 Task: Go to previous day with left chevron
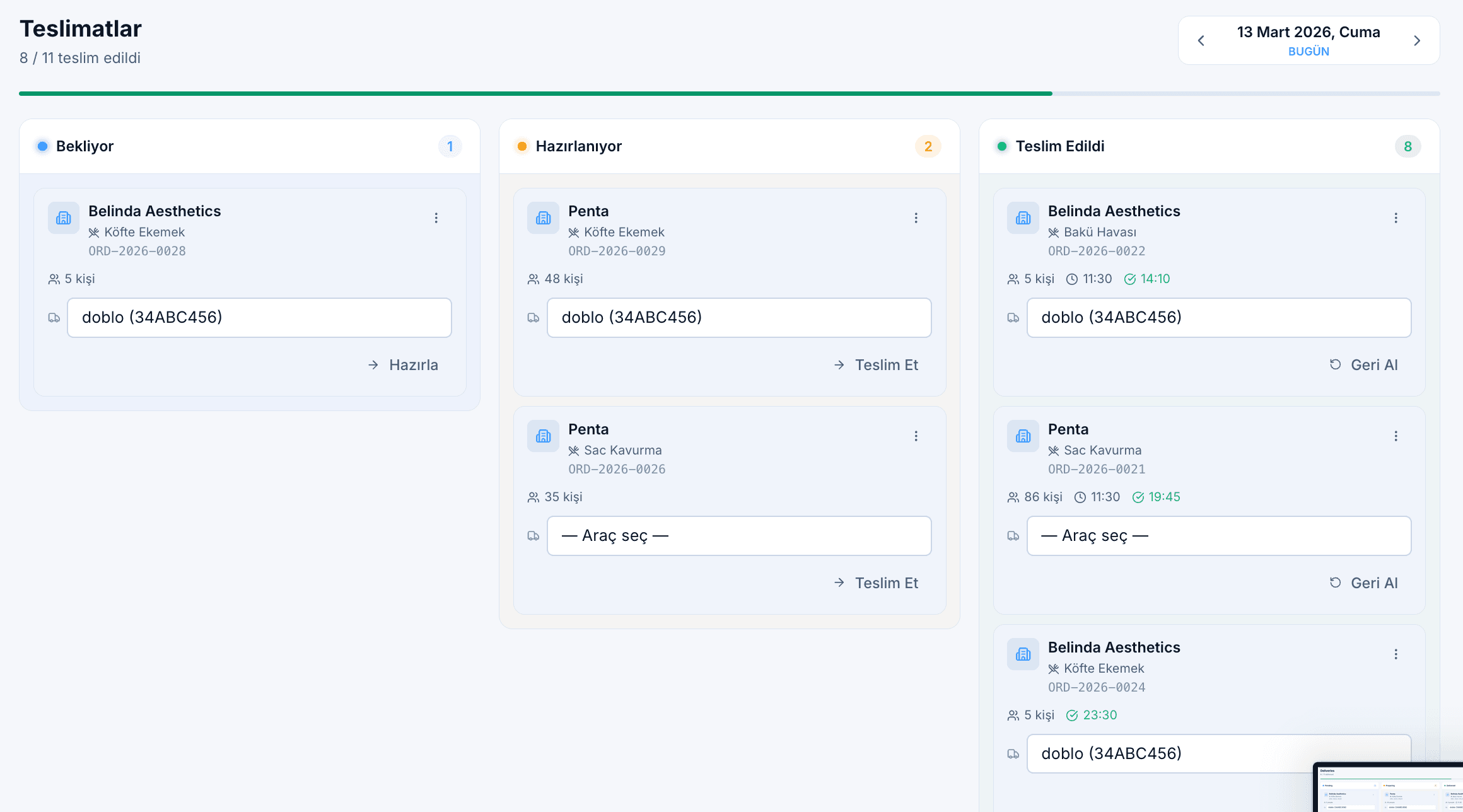(x=1201, y=40)
